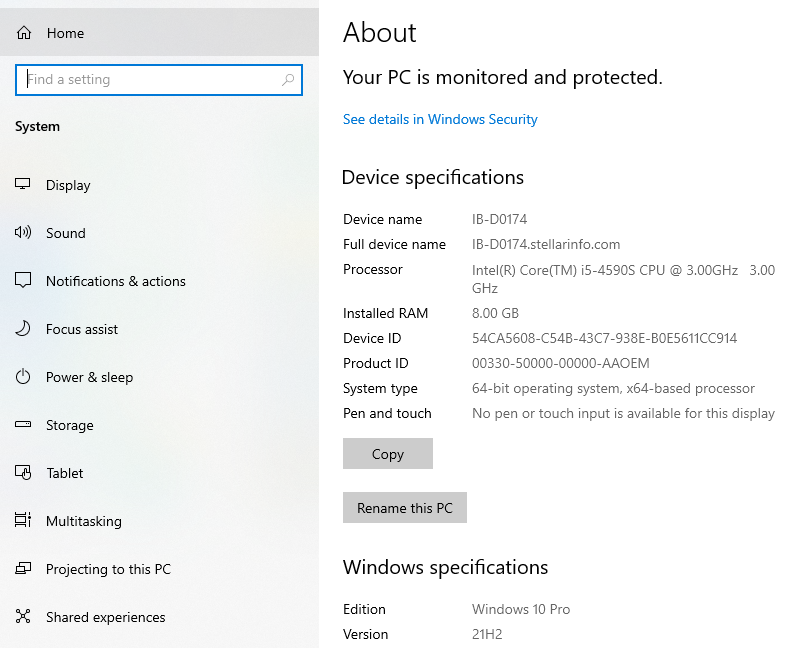The image size is (811, 648).
Task: Click the Notifications speech bubble icon
Action: pos(23,281)
